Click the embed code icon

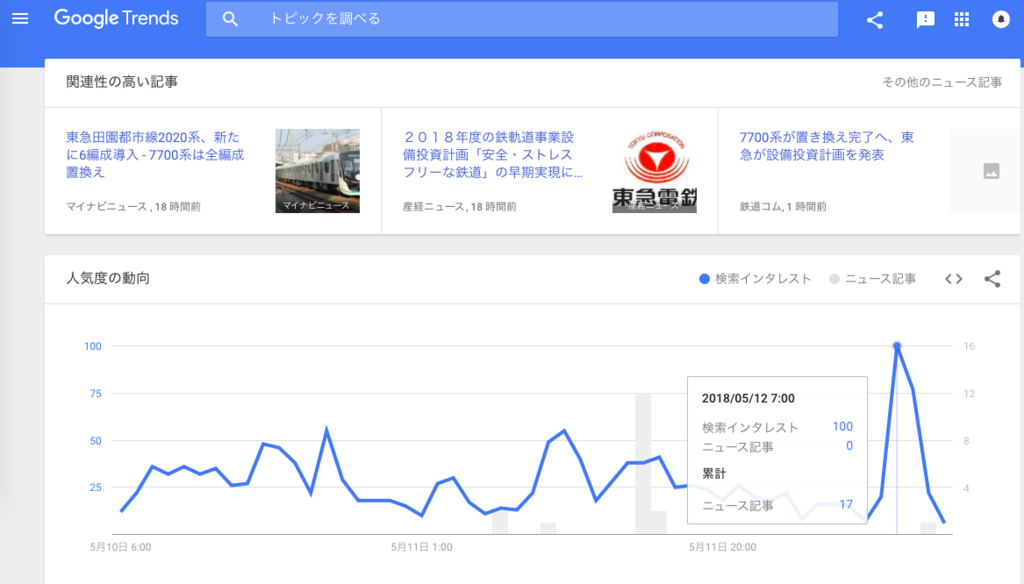click(x=953, y=279)
